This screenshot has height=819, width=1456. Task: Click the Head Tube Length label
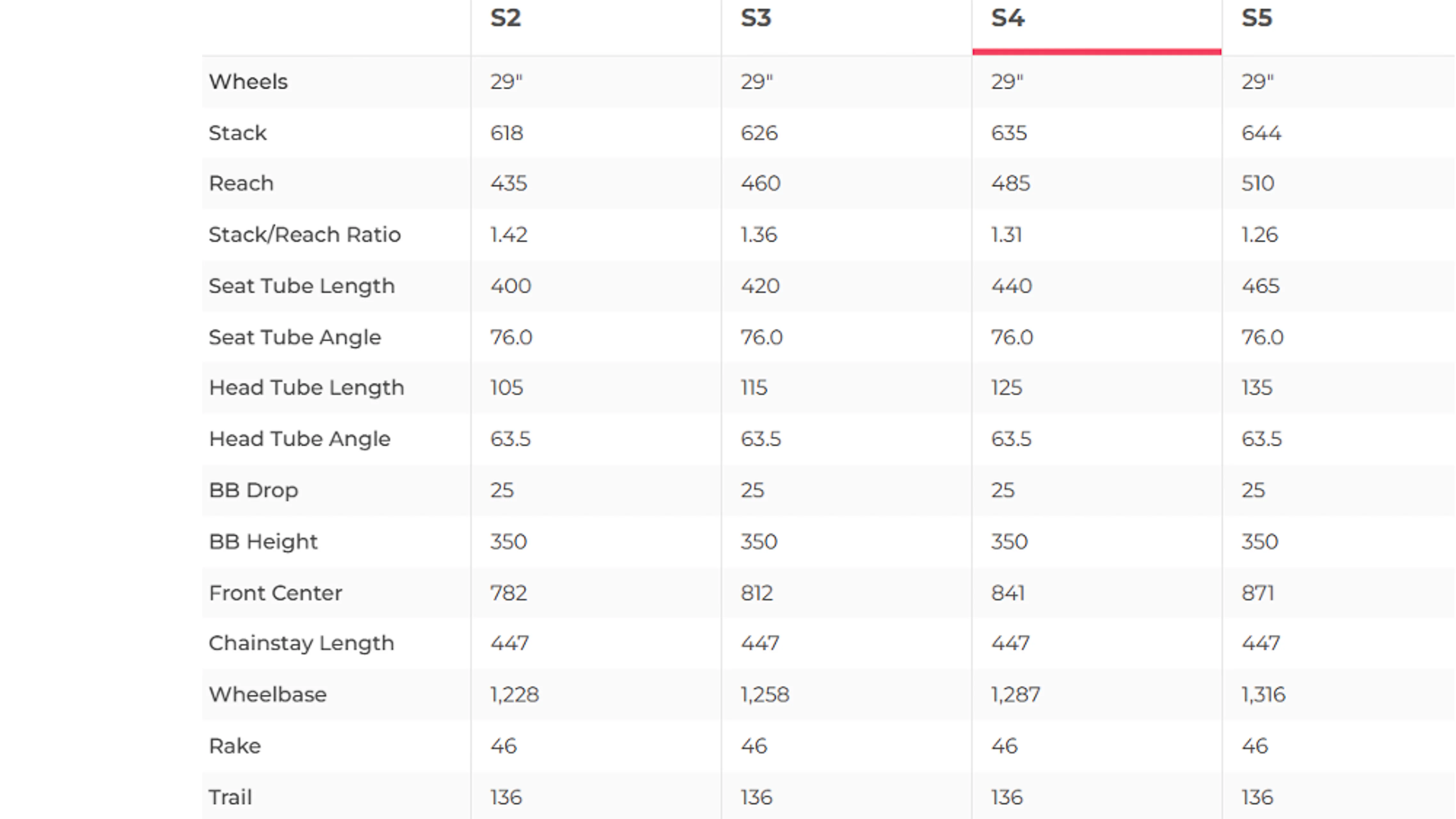pos(306,388)
